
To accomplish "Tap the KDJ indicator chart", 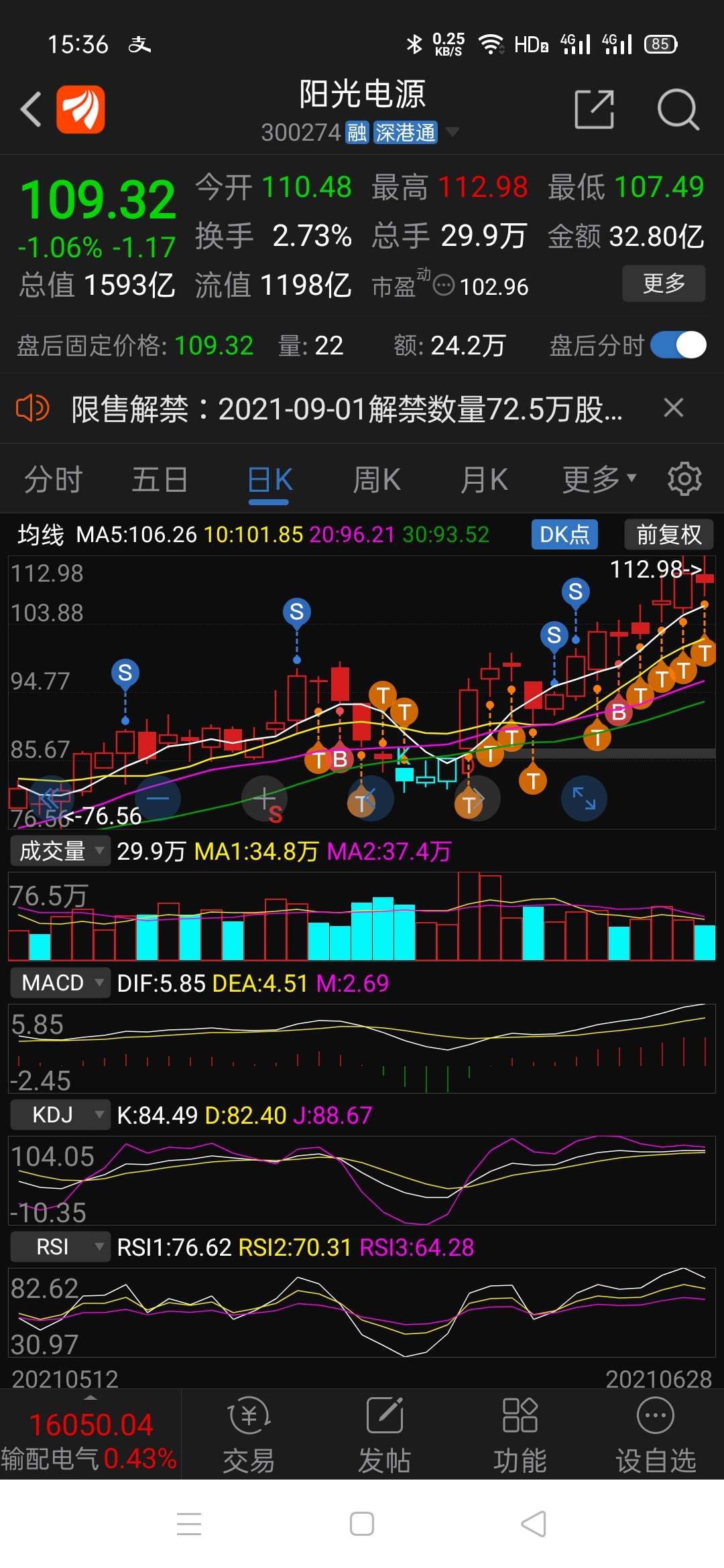I will click(362, 1181).
